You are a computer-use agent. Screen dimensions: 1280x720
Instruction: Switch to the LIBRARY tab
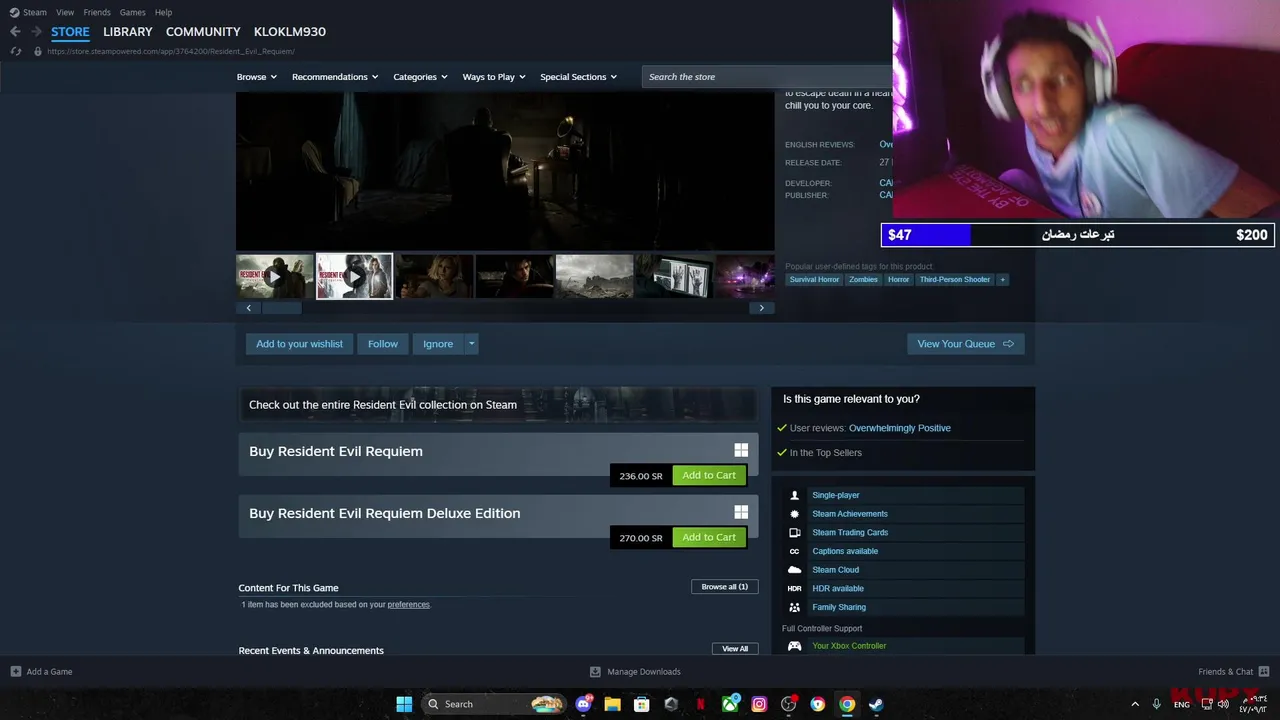[128, 32]
